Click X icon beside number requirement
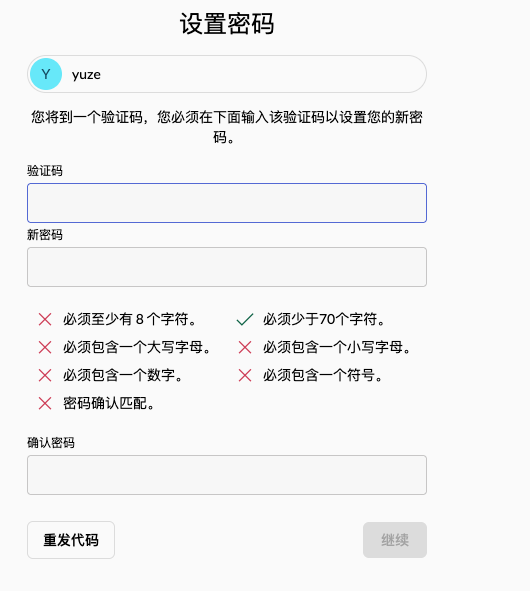Image resolution: width=530 pixels, height=591 pixels. pos(45,375)
